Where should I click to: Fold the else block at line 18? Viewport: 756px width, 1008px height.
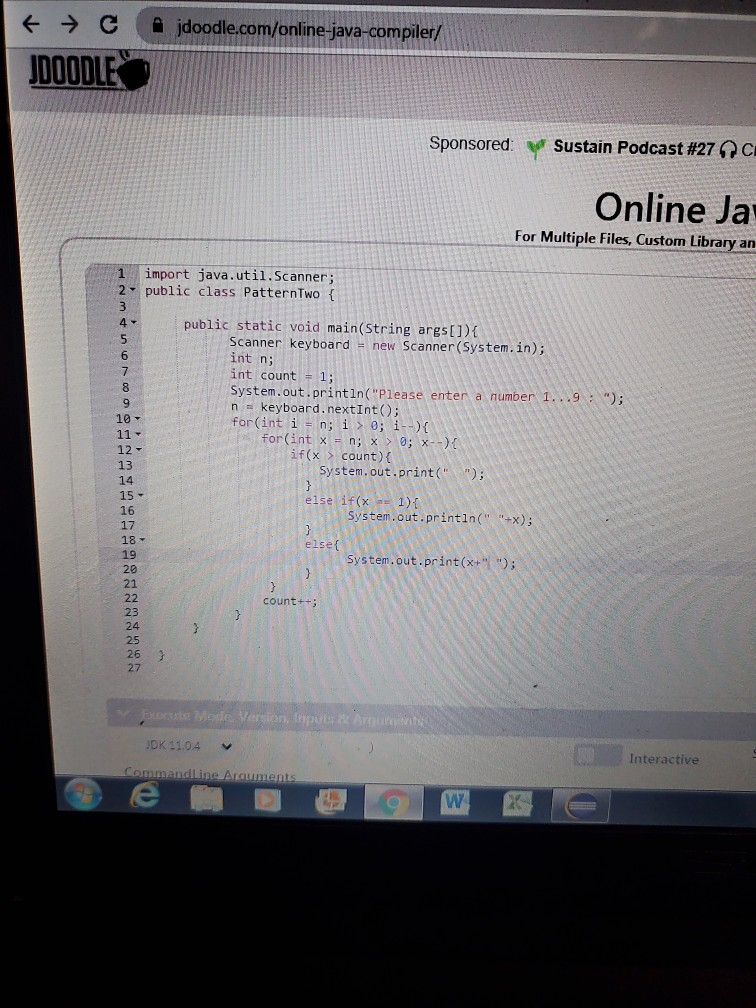click(143, 540)
